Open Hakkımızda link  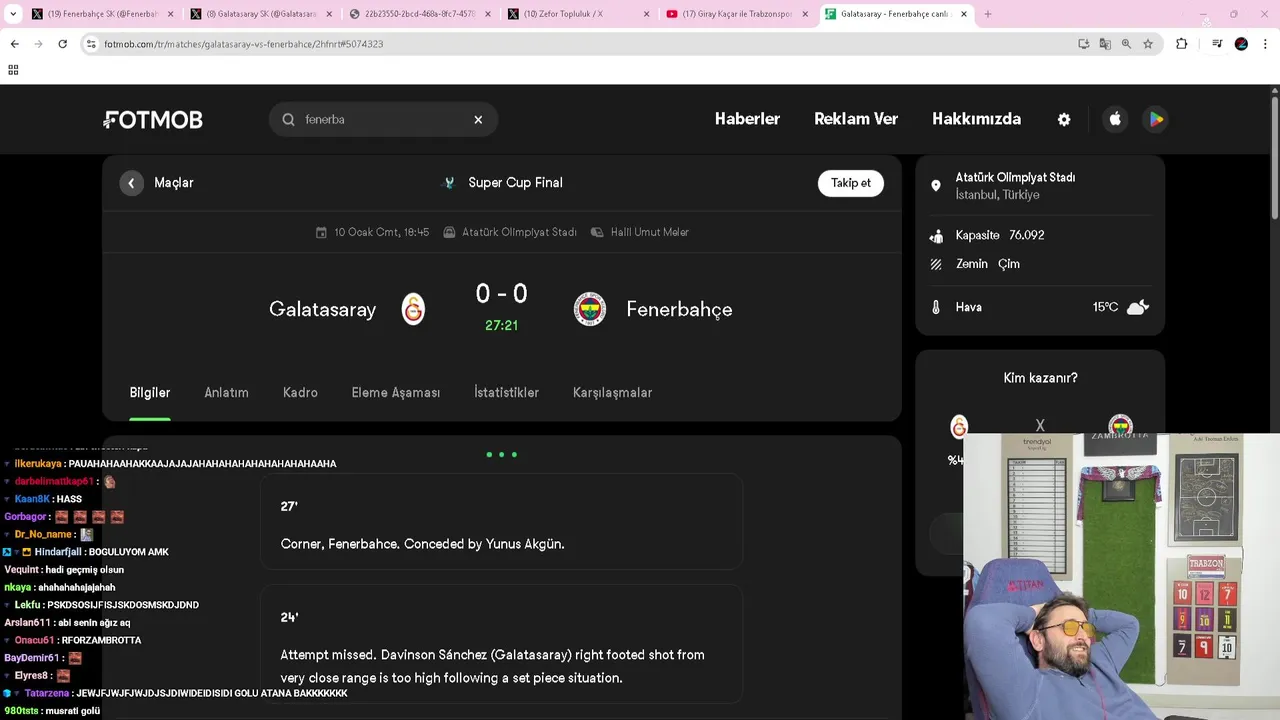coord(976,119)
